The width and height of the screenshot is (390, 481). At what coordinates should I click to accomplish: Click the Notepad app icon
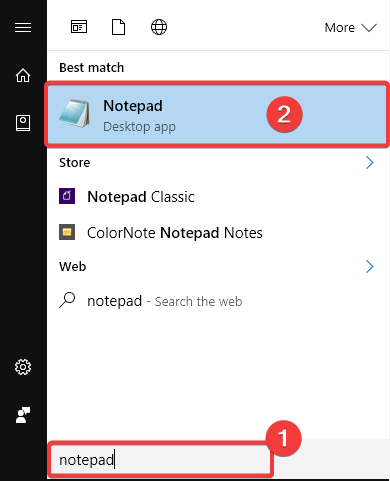pyautogui.click(x=75, y=113)
